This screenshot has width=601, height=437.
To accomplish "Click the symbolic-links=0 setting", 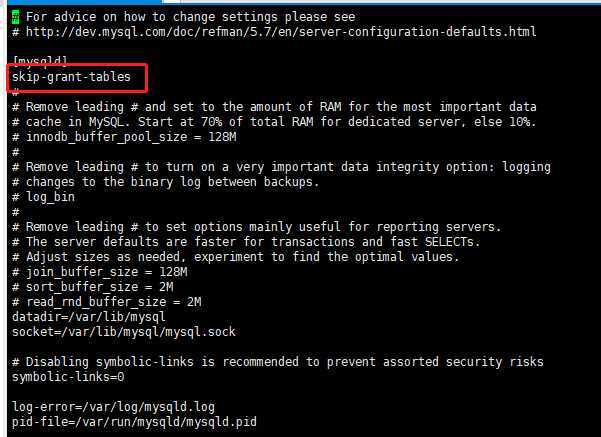I will pos(68,377).
